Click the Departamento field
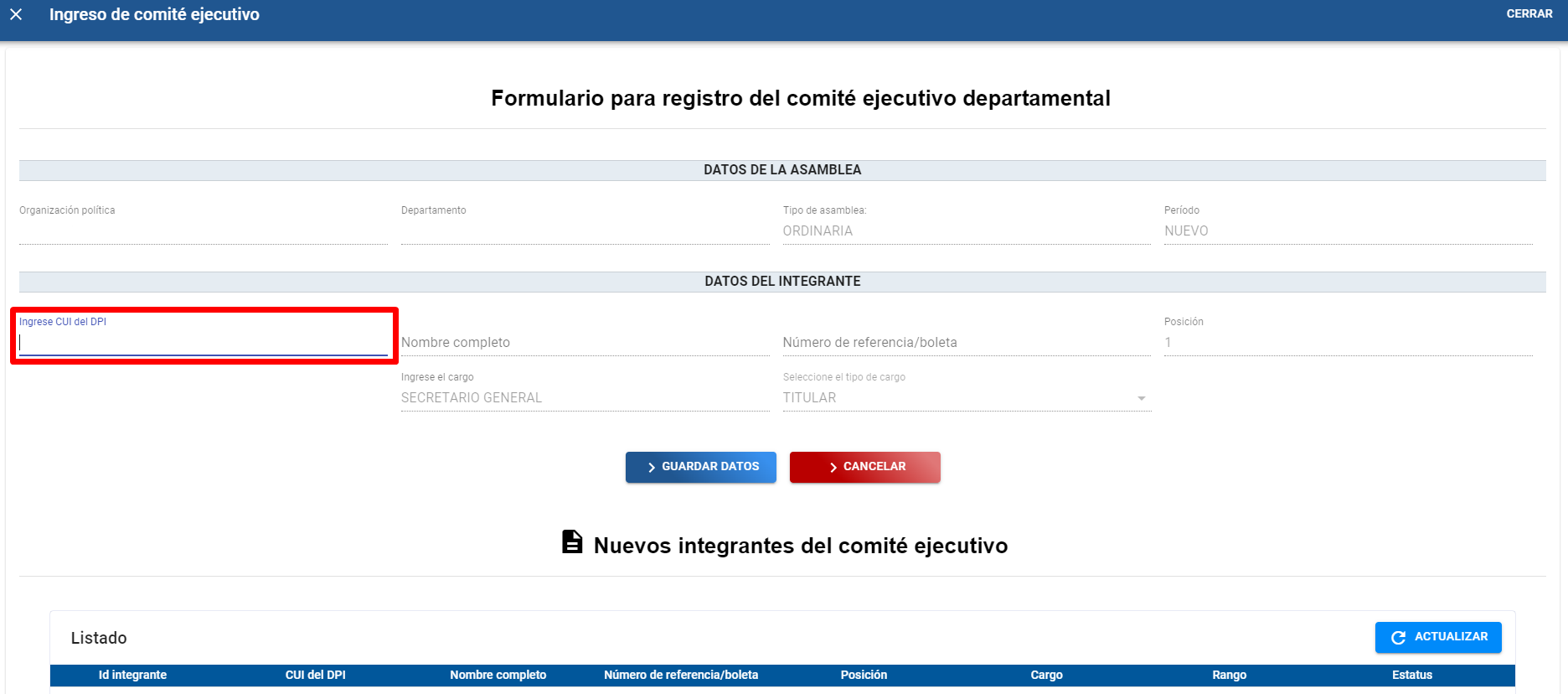The width and height of the screenshot is (1568, 694). tap(584, 231)
